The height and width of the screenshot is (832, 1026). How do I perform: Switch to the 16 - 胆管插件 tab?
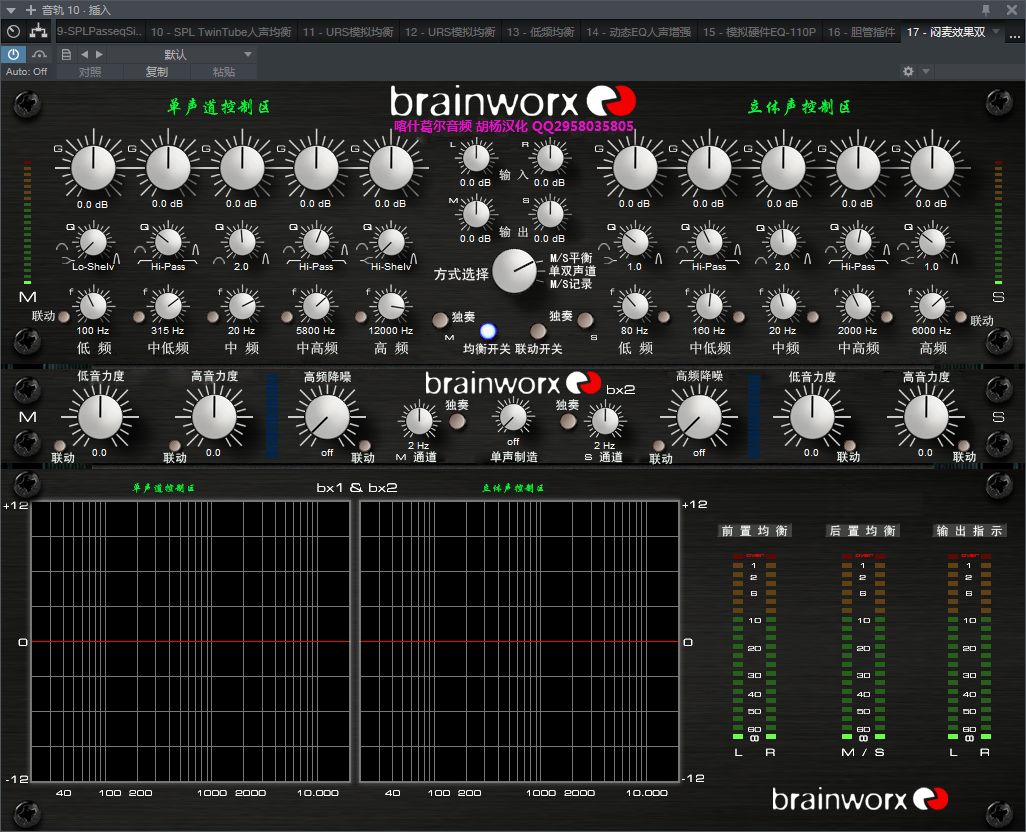tap(861, 32)
